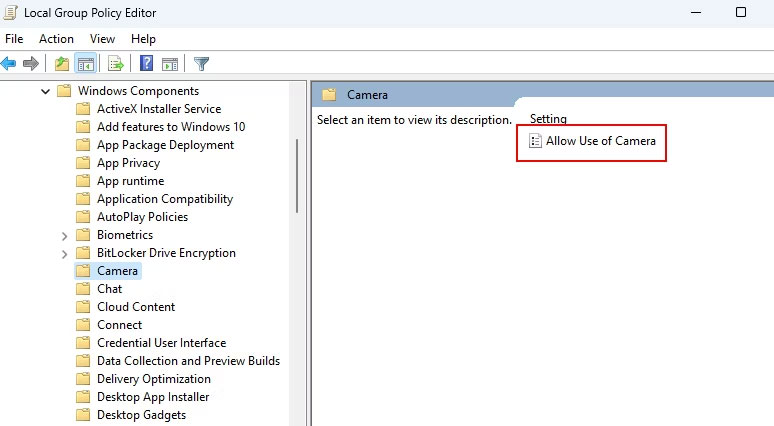The width and height of the screenshot is (774, 426).
Task: Go up one level using folder icon
Action: (x=62, y=64)
